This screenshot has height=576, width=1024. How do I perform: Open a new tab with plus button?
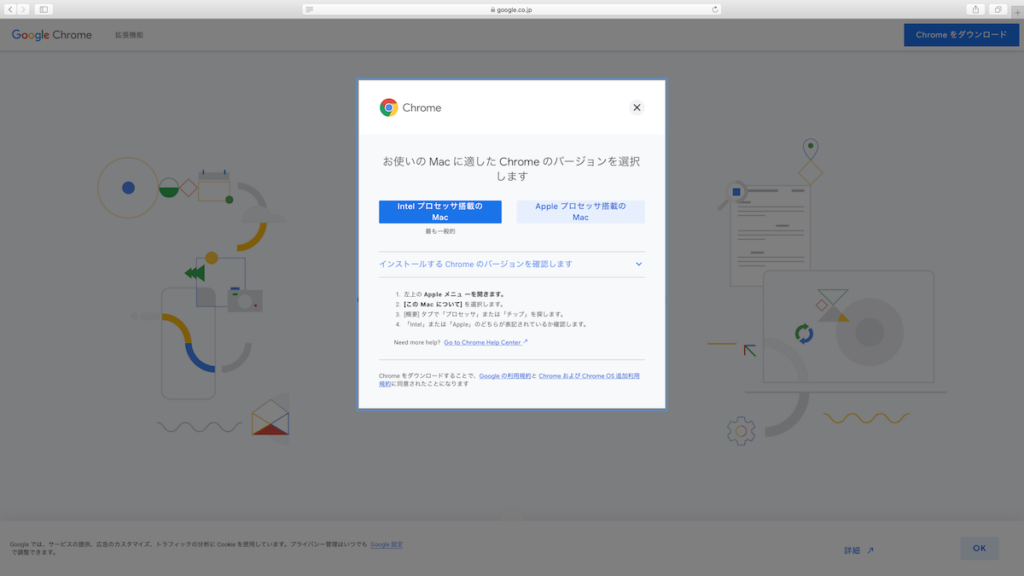1017,9
